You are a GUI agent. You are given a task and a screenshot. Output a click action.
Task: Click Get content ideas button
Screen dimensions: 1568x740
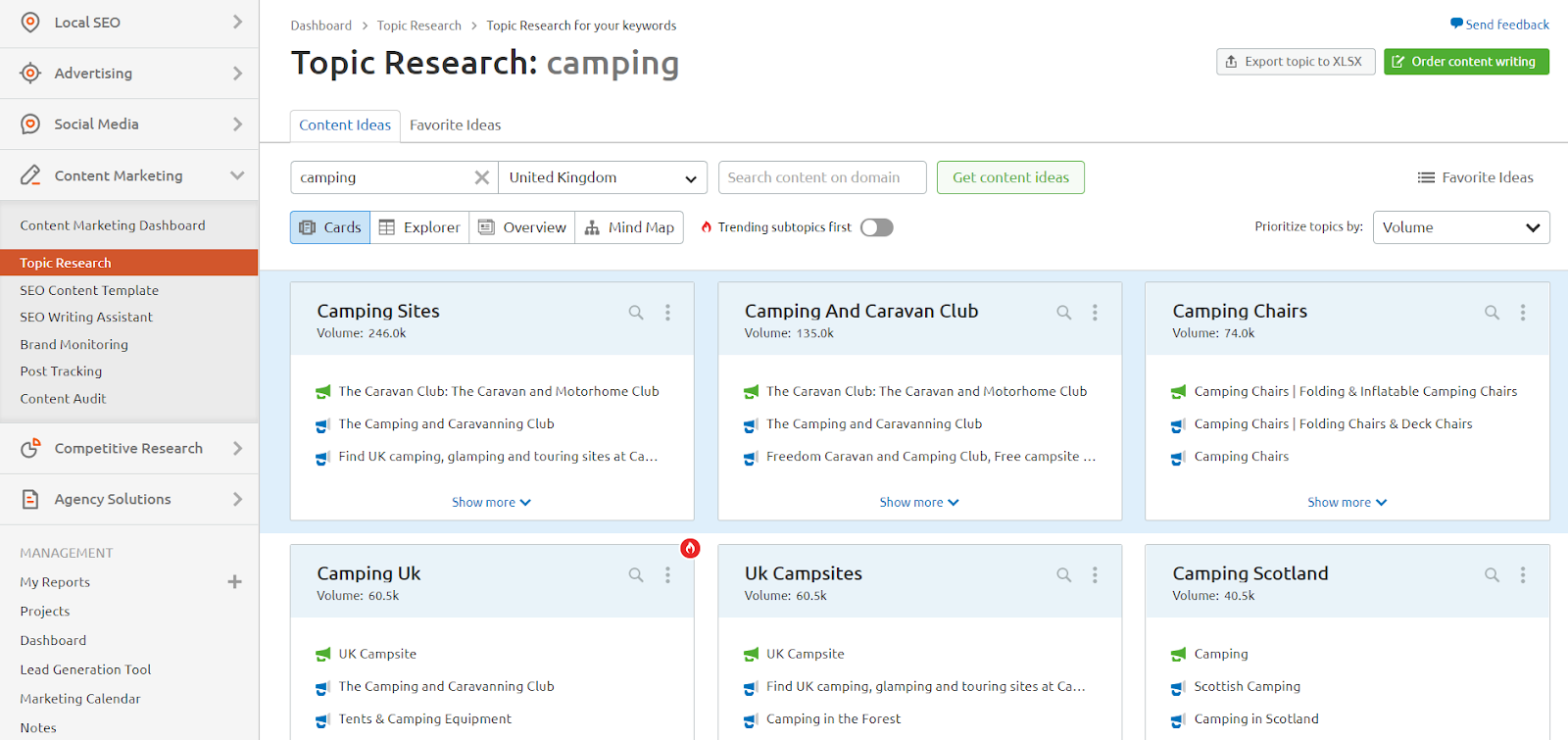1010,177
